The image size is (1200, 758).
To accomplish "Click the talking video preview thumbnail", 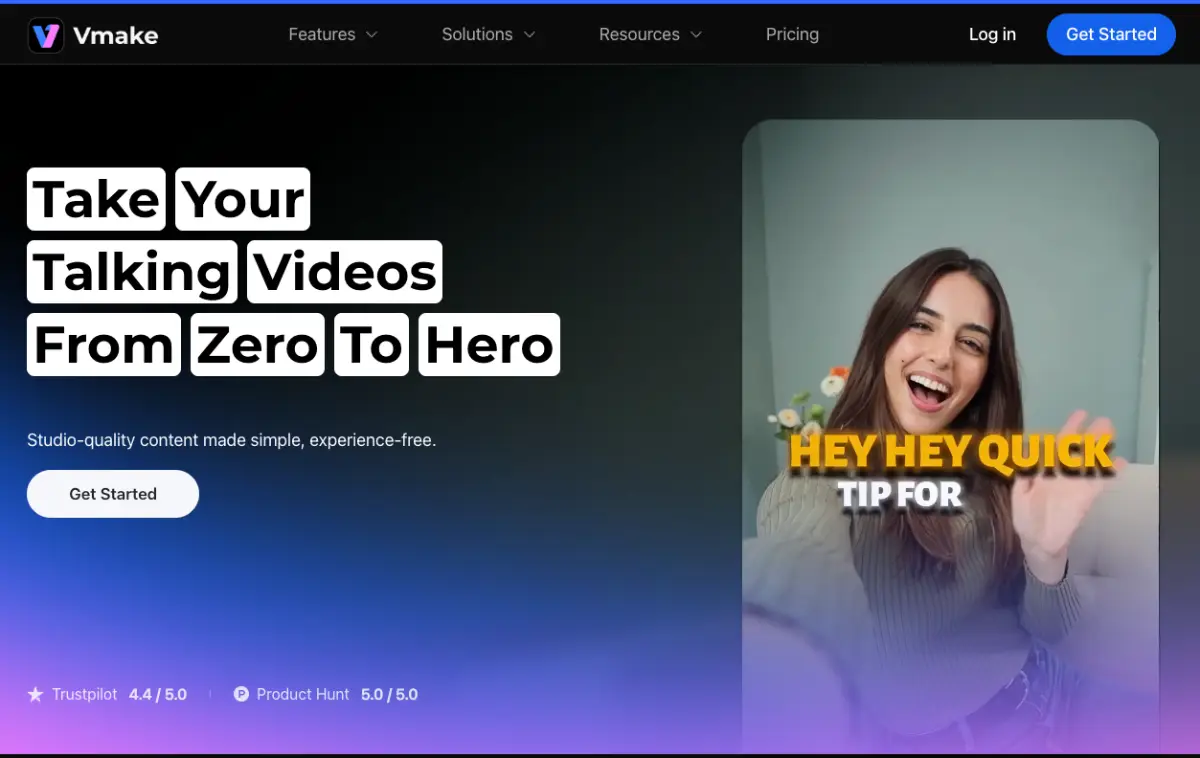I will pyautogui.click(x=950, y=300).
